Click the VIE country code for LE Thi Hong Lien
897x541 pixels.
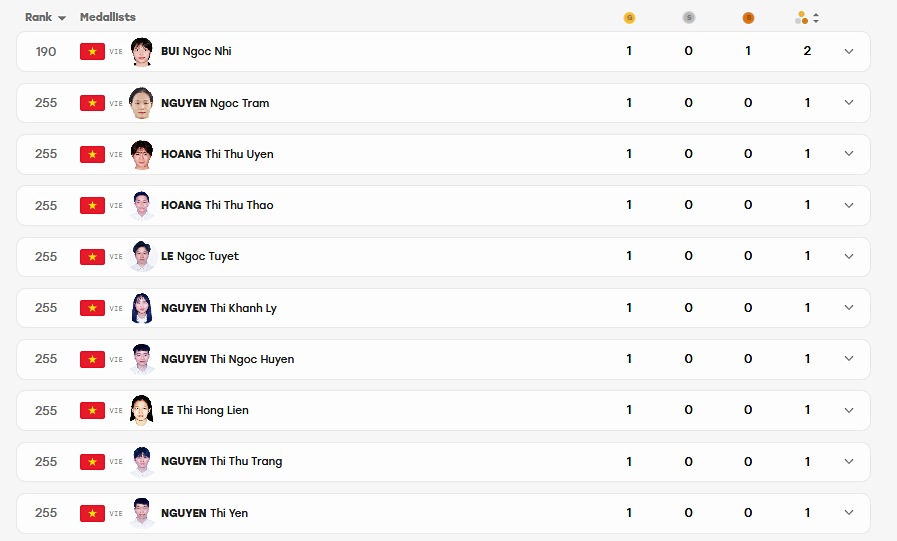click(116, 411)
